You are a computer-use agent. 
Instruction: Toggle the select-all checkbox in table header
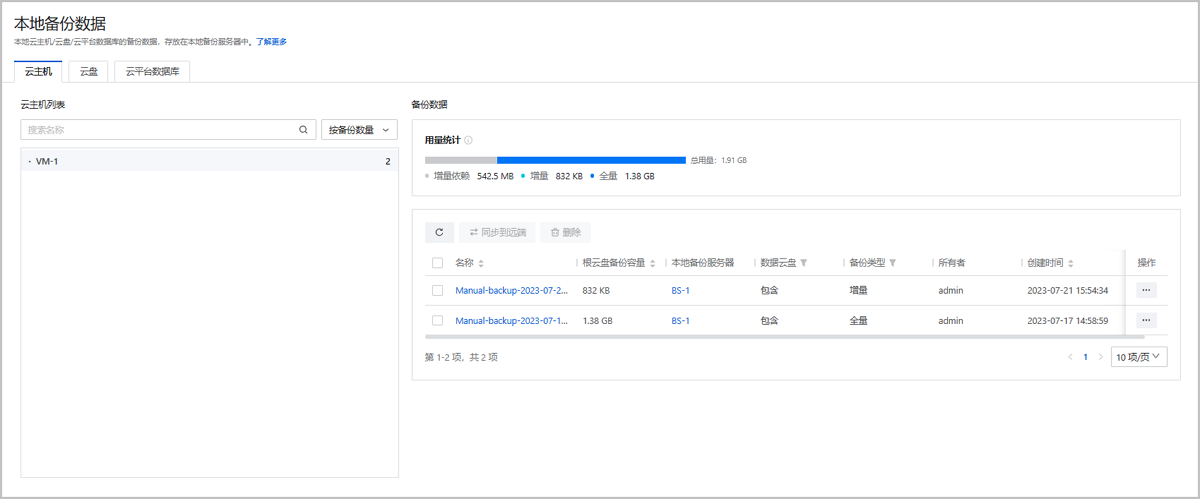coord(437,263)
